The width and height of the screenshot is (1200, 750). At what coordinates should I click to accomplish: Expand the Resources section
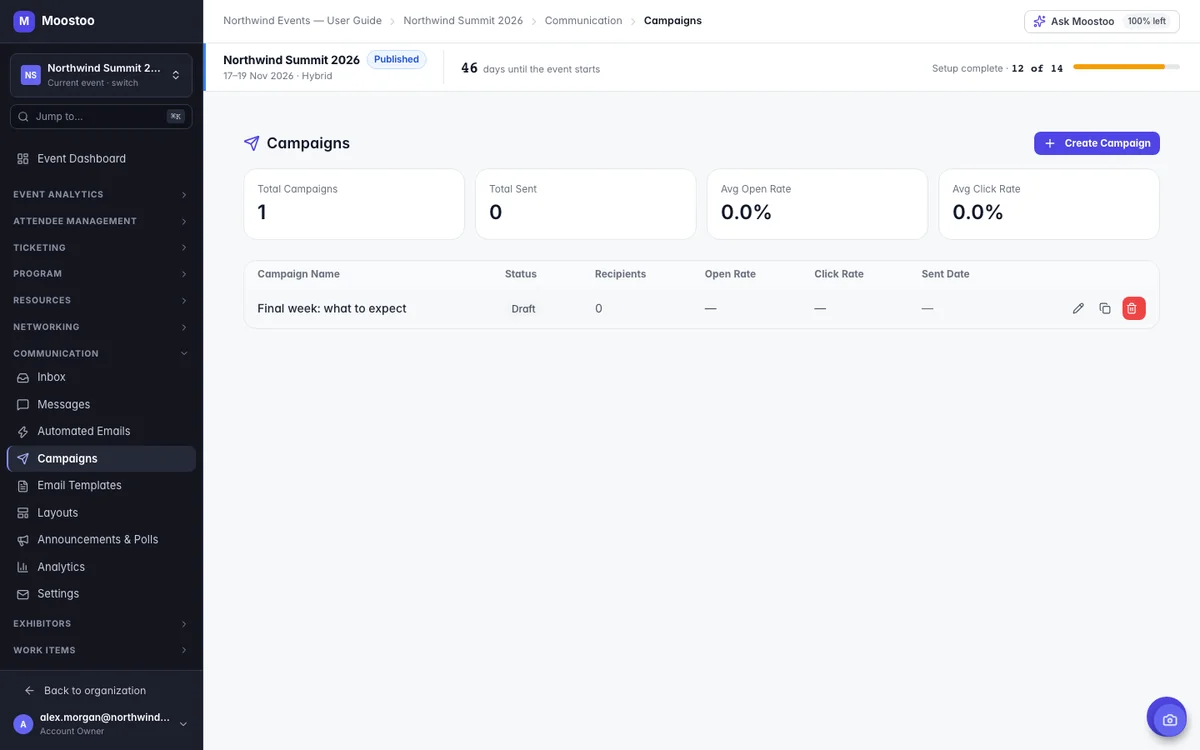pyautogui.click(x=101, y=300)
